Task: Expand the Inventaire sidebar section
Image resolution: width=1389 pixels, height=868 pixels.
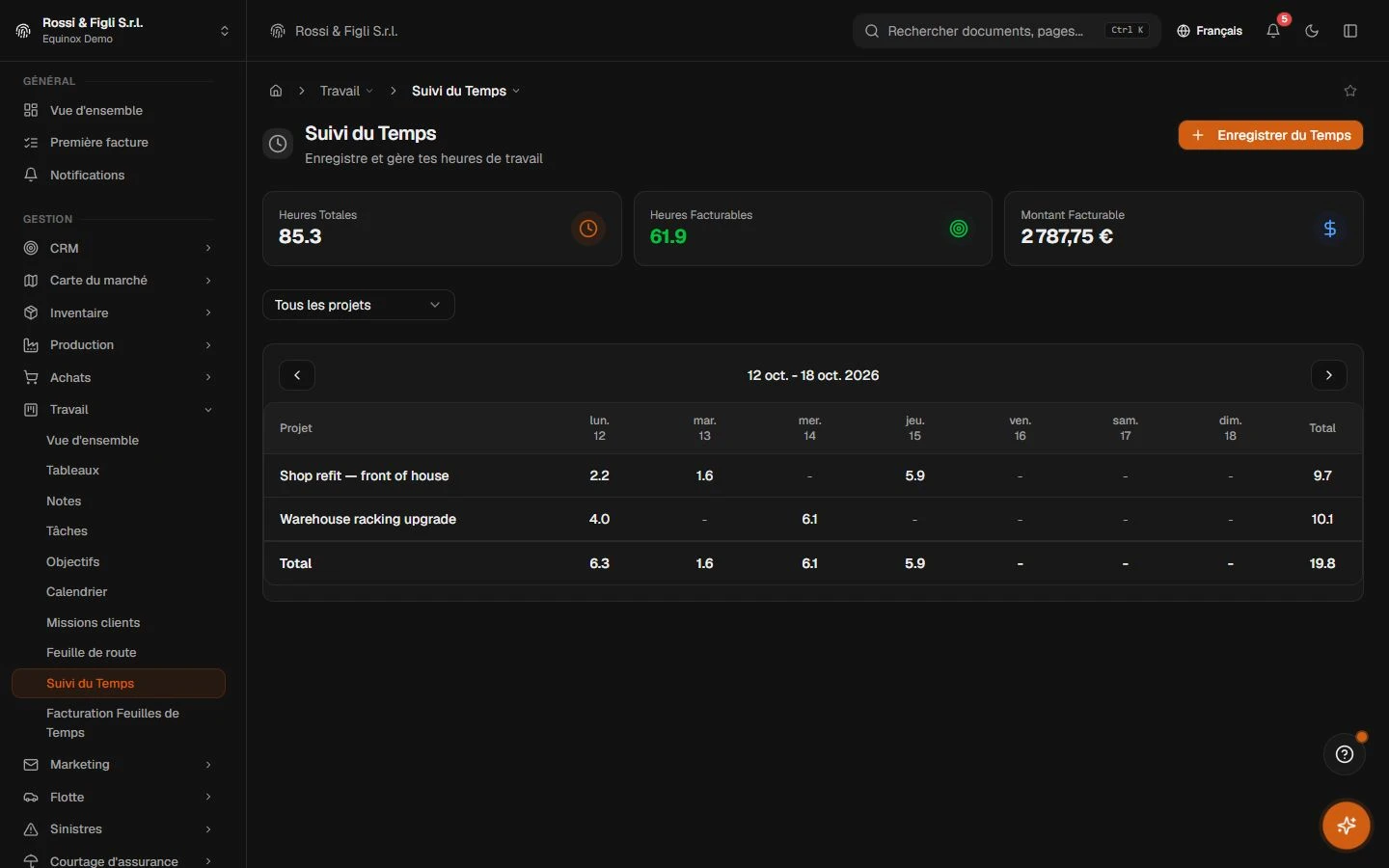Action: pos(119,312)
